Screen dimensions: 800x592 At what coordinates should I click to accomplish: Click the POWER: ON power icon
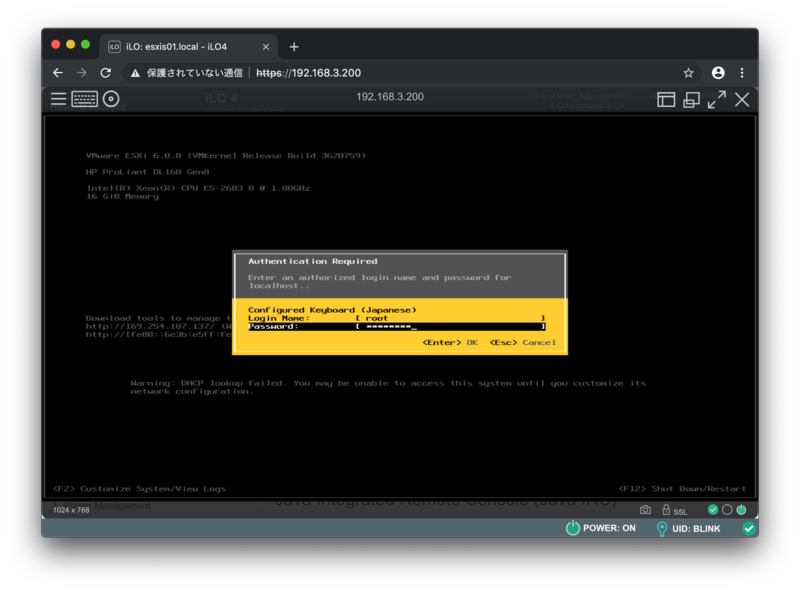(x=572, y=528)
